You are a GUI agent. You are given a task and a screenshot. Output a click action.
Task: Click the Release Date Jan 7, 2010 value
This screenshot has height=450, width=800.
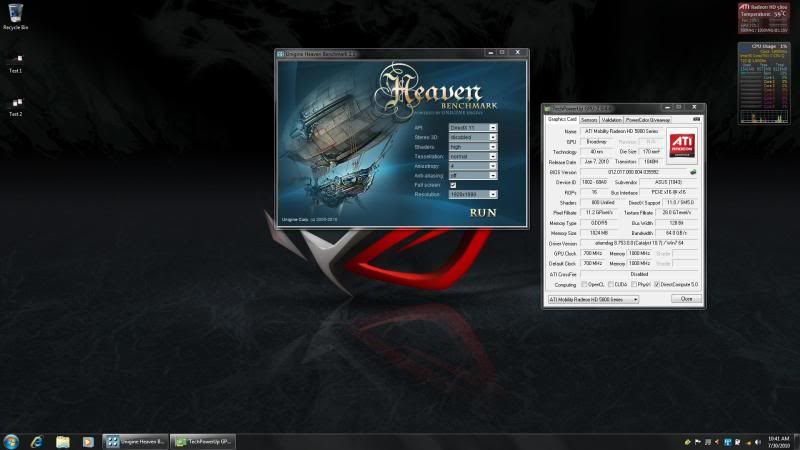(x=595, y=162)
